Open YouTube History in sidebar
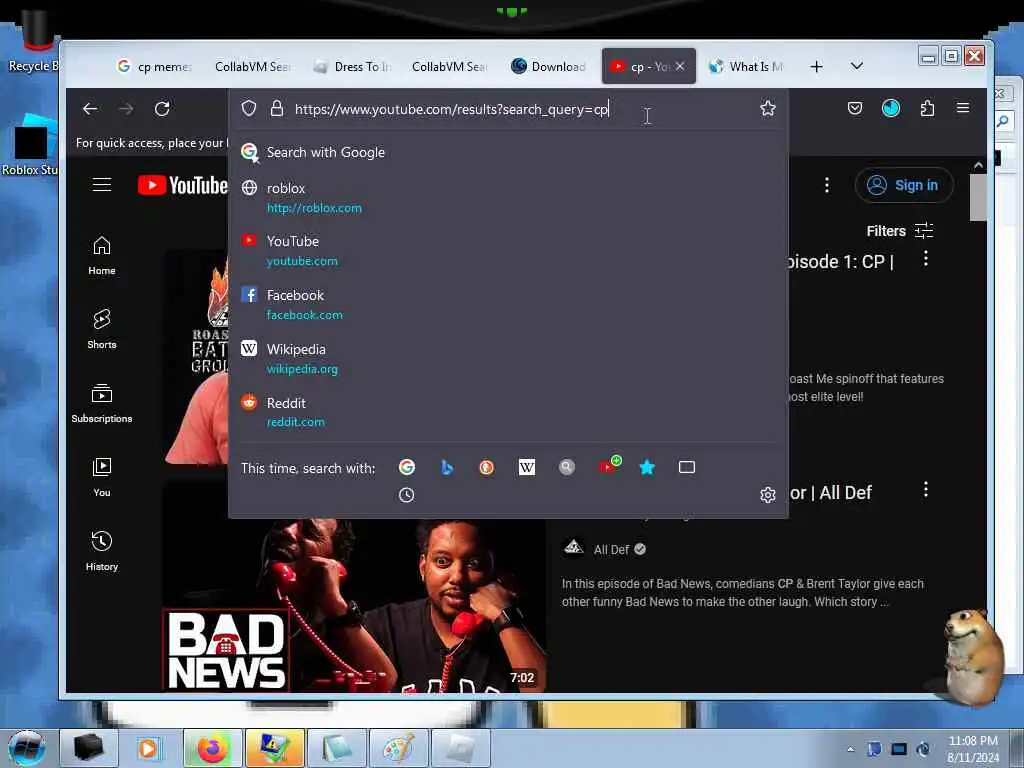 point(102,551)
